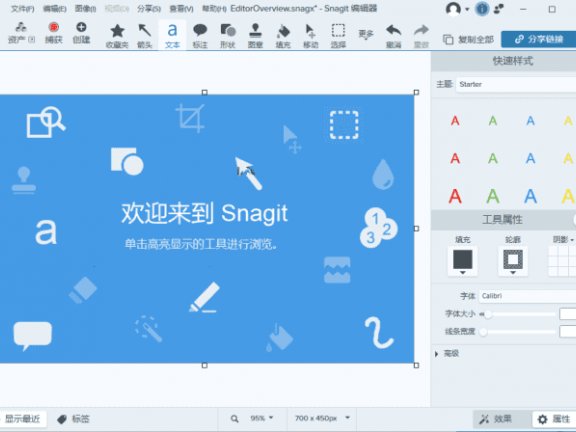This screenshot has height=432, width=576.
Task: Click the 复制全部 copy all button
Action: point(468,39)
